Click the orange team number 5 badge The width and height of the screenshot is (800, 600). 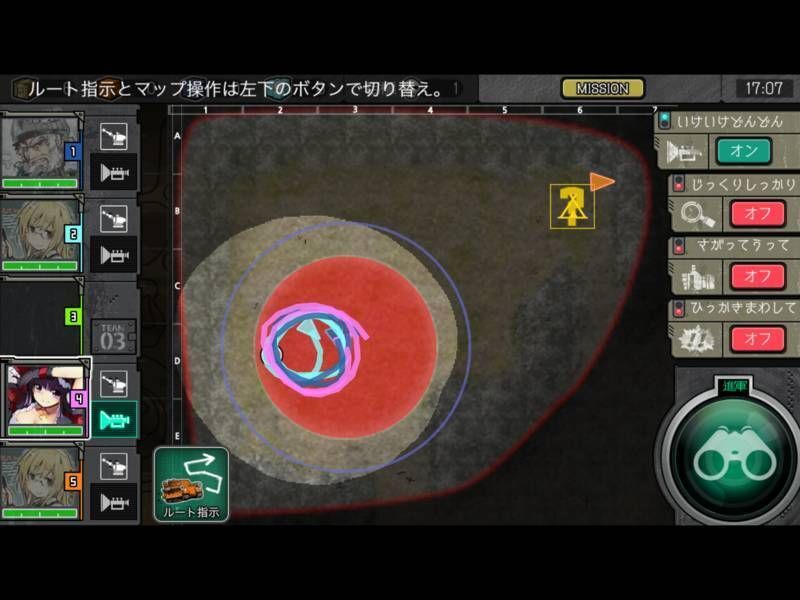click(73, 481)
